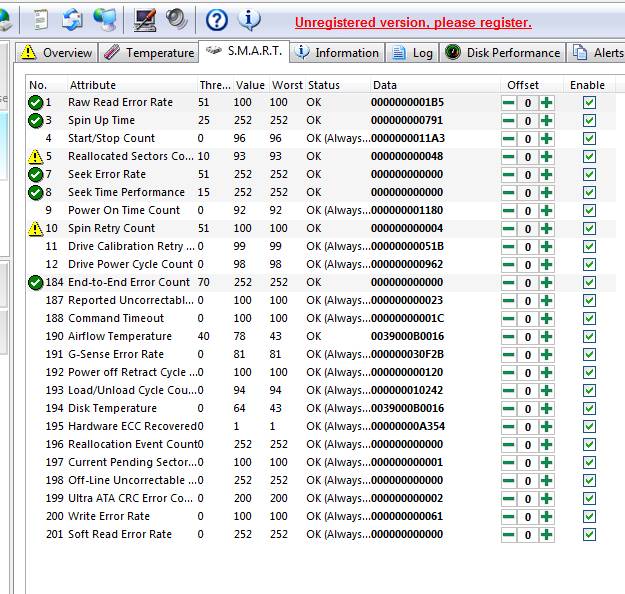The height and width of the screenshot is (594, 625).
Task: Go to the Alerts tab
Action: pyautogui.click(x=596, y=53)
